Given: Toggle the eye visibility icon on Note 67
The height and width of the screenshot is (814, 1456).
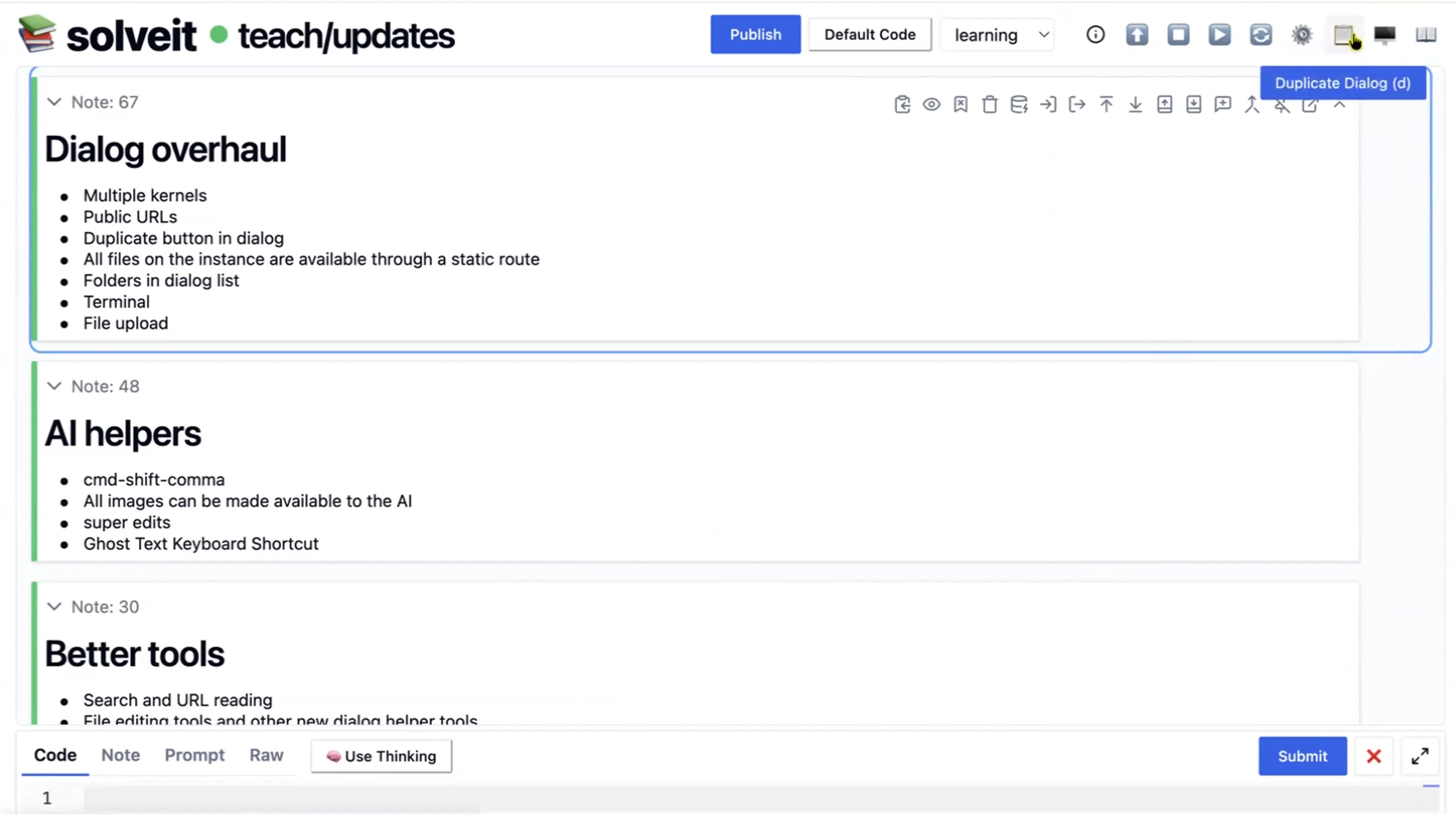Looking at the screenshot, I should coord(931,105).
